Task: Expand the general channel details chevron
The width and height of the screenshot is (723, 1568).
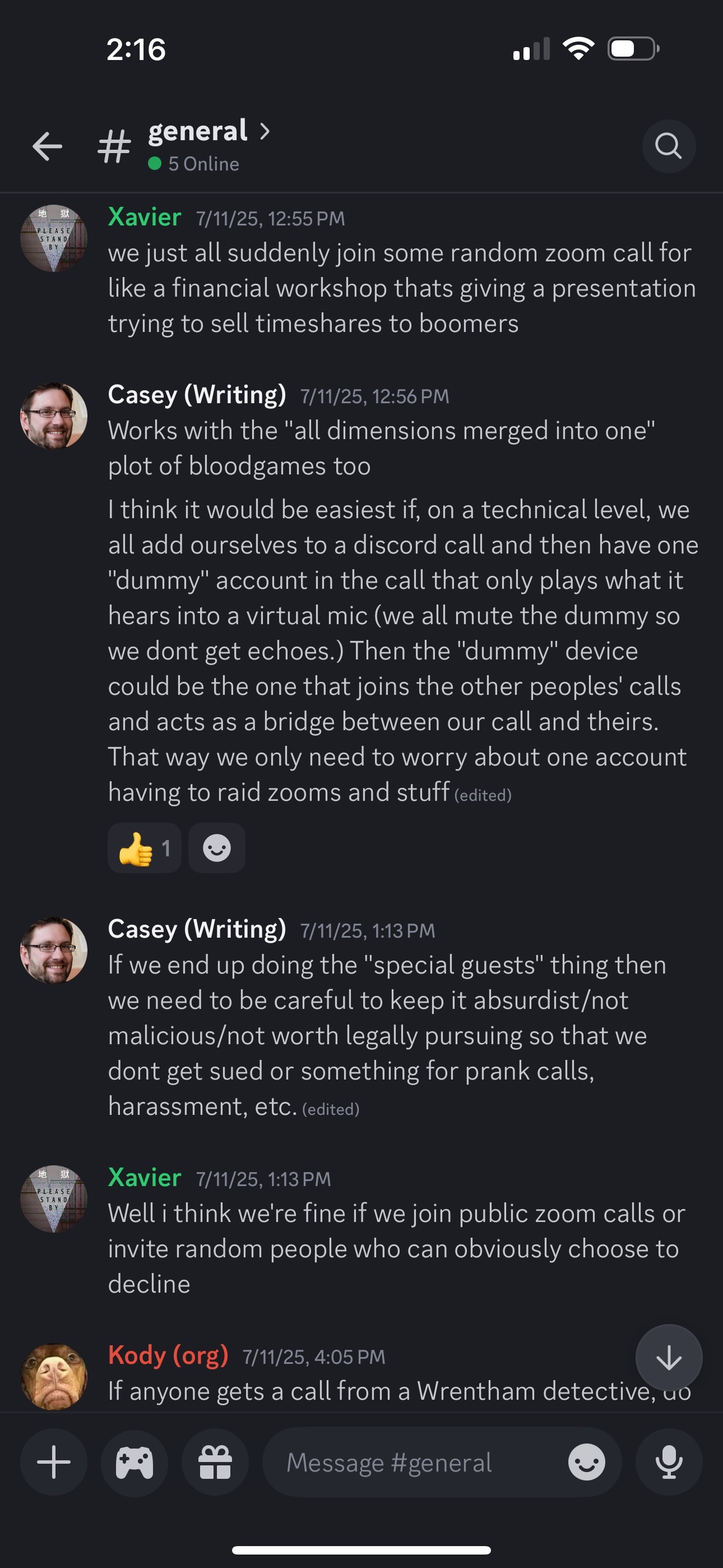Action: [x=265, y=131]
